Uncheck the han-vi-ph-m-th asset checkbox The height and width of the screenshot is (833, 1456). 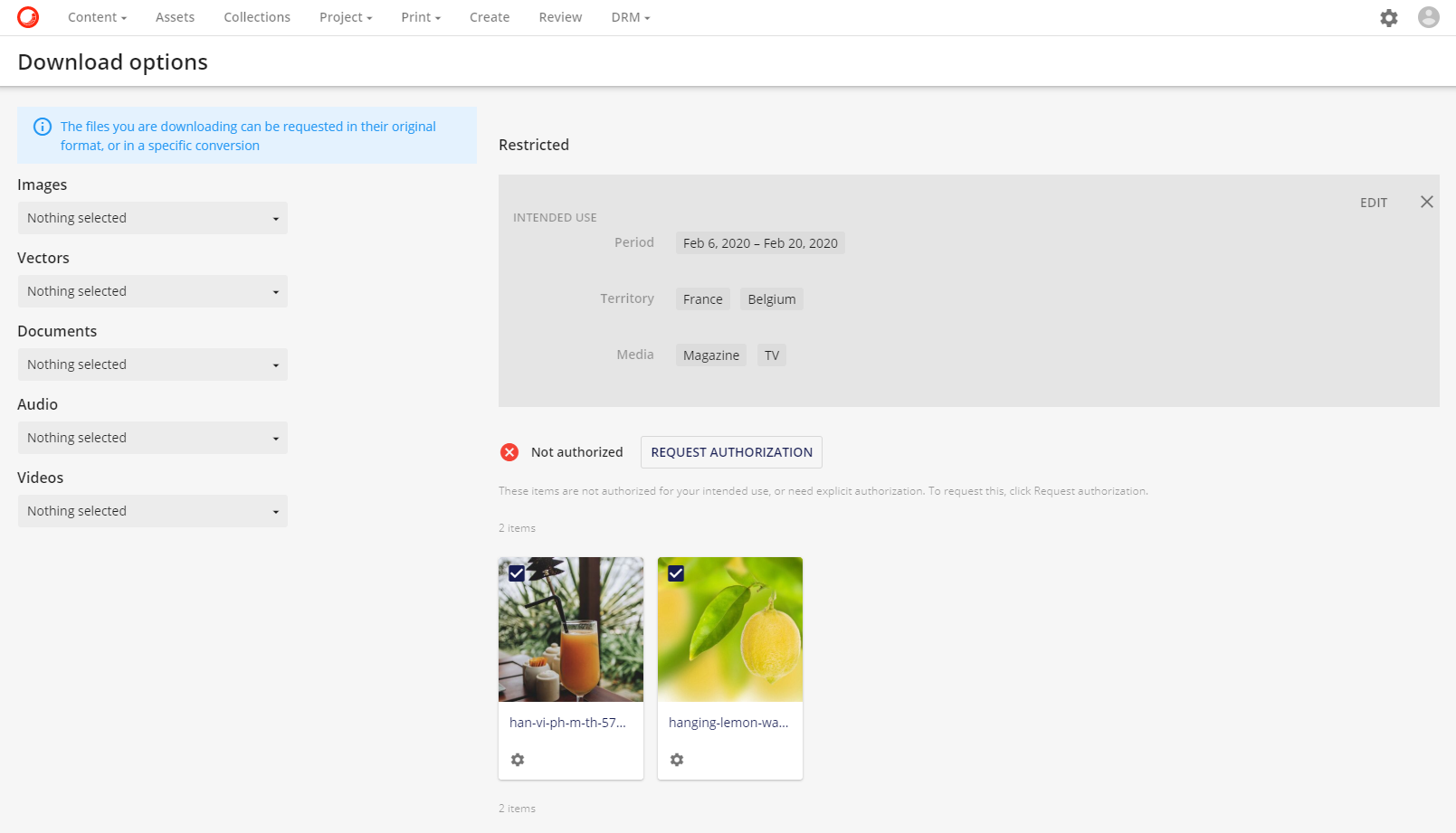coord(517,573)
